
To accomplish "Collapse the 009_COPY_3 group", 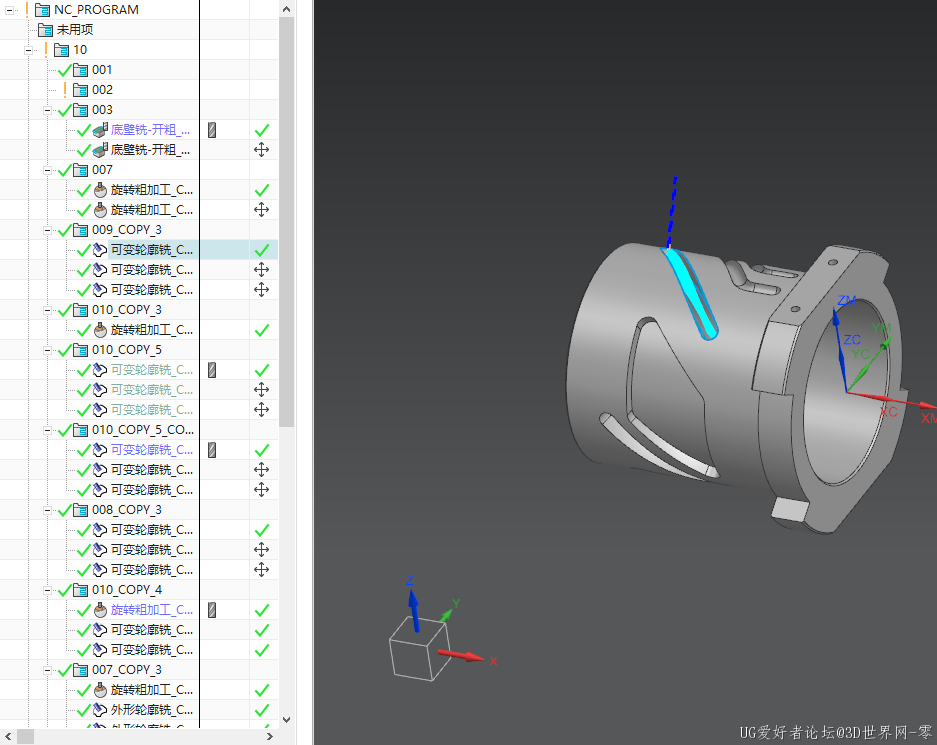I will pos(47,230).
